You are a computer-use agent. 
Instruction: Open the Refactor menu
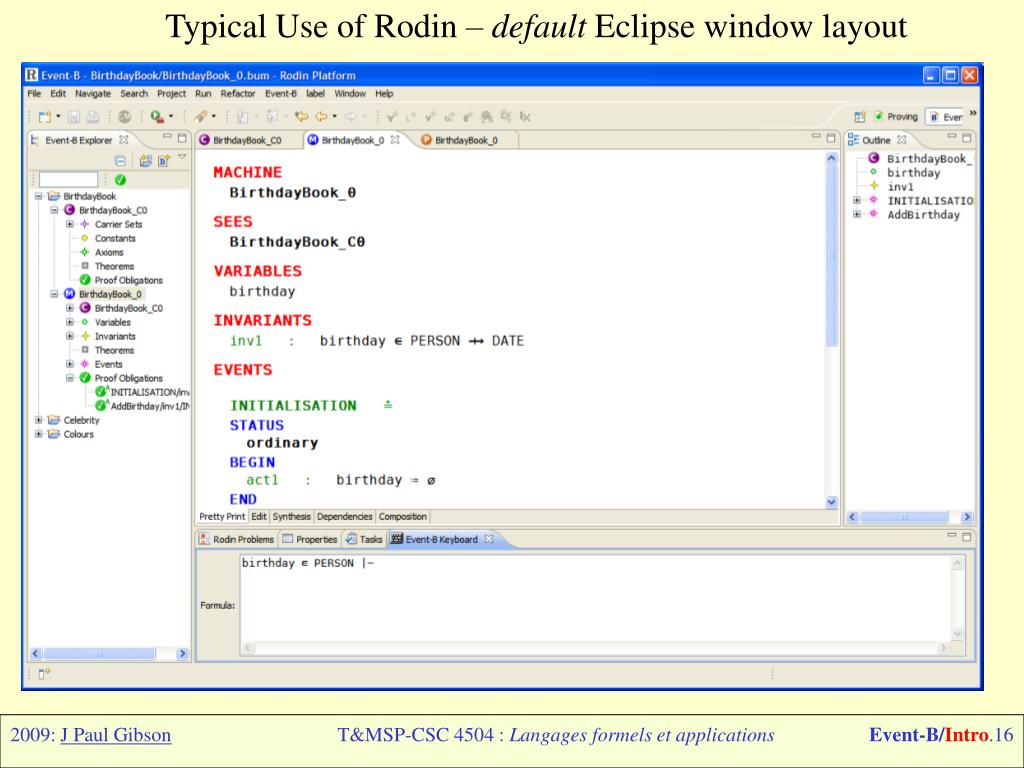[238, 93]
